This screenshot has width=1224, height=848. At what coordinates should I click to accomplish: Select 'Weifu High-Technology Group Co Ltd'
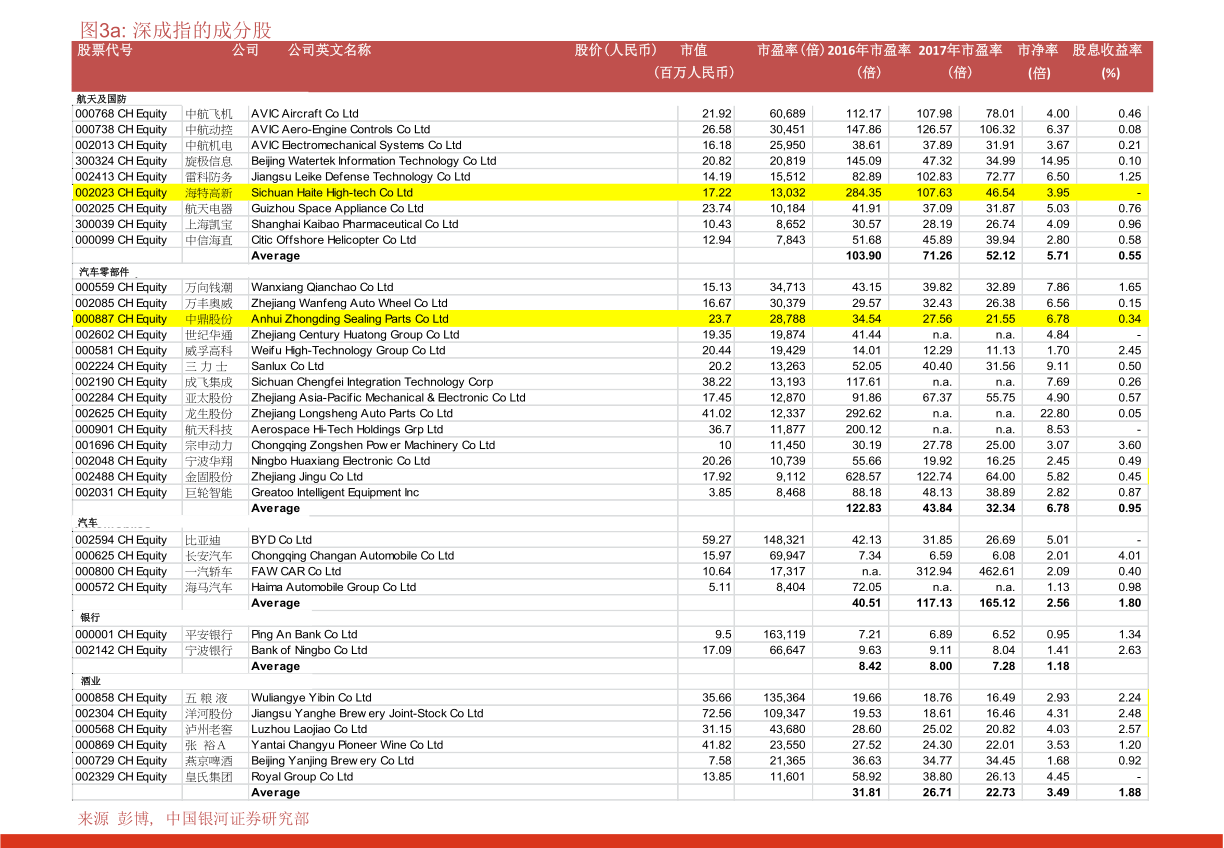(x=348, y=350)
